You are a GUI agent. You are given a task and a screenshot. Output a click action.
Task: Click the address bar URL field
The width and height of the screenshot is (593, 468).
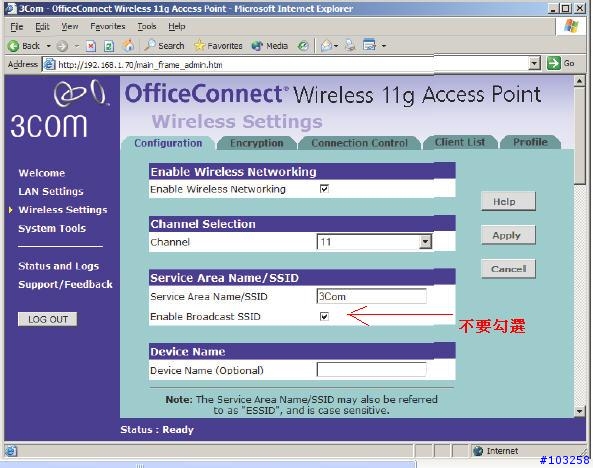[x=291, y=64]
